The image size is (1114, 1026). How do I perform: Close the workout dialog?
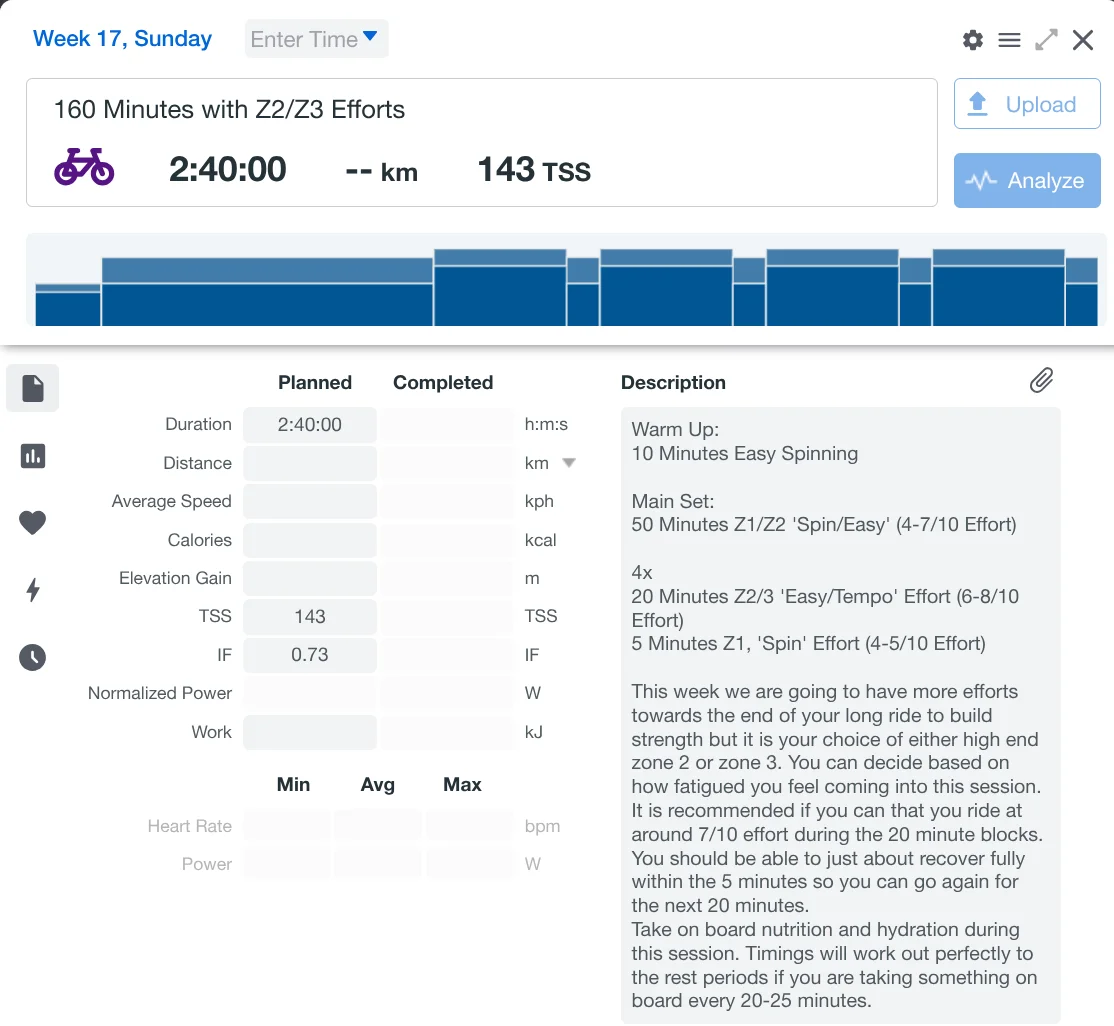pos(1083,40)
